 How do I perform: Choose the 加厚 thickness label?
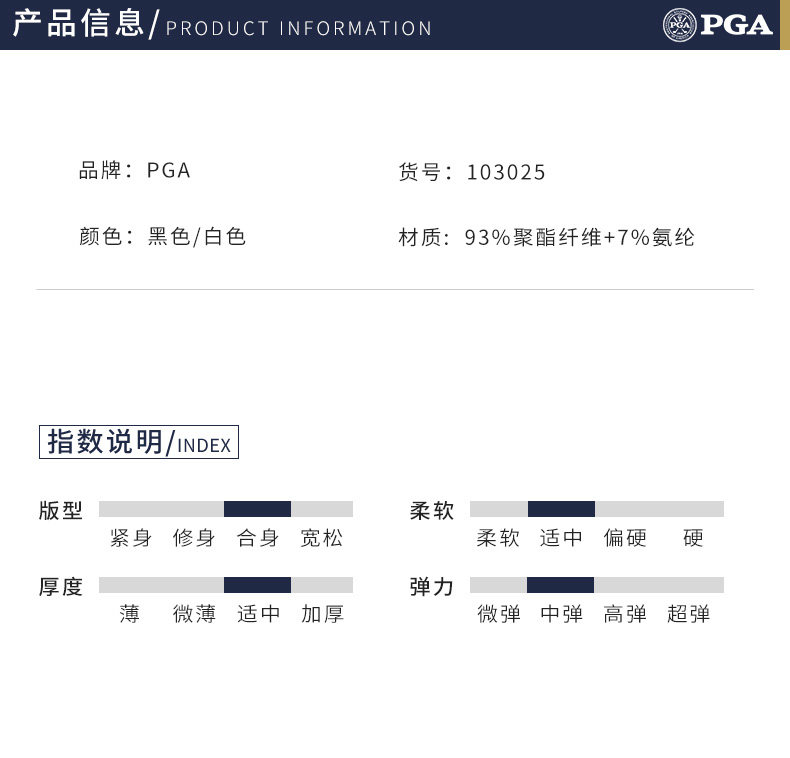click(322, 614)
